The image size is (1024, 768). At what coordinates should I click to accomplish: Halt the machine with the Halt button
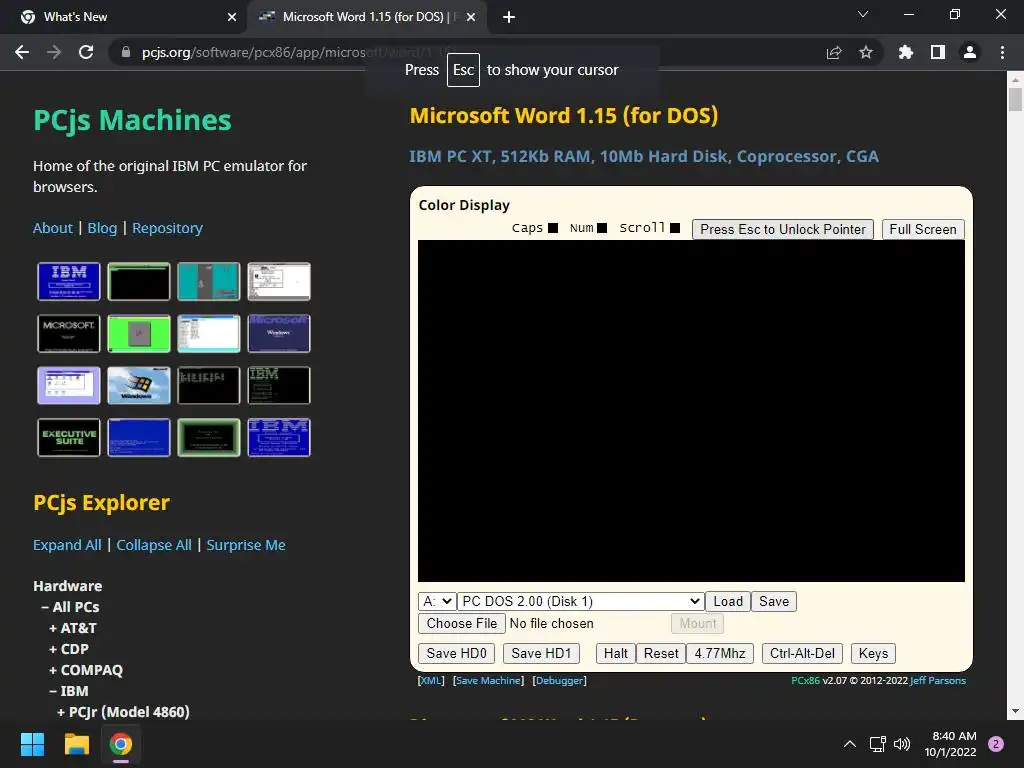(x=615, y=654)
